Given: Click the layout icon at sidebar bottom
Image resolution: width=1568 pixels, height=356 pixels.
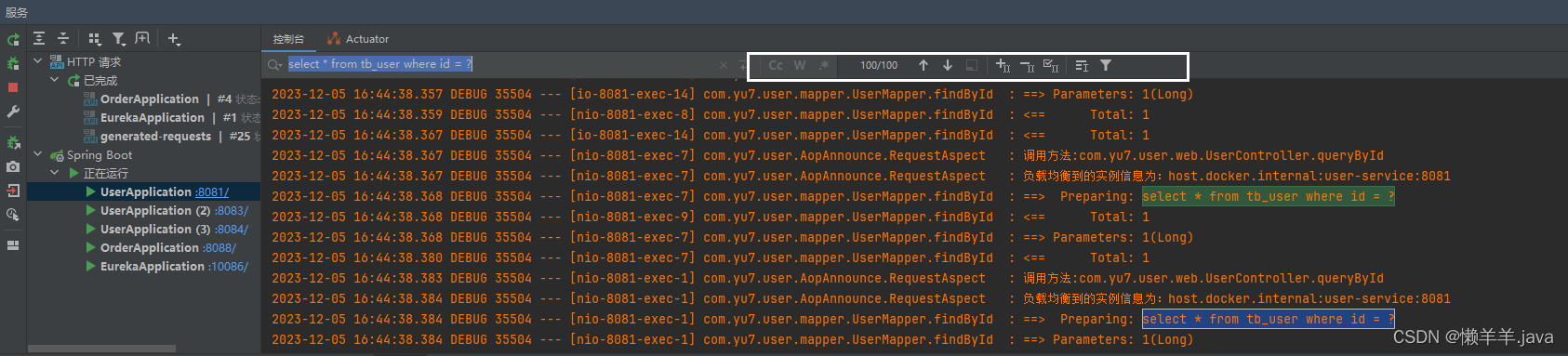Looking at the screenshot, I should (13, 245).
